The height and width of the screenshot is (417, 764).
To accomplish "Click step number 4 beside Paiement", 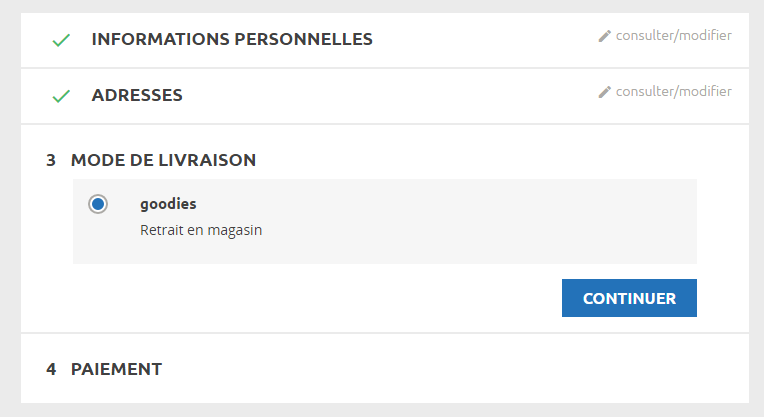I will tap(51, 369).
